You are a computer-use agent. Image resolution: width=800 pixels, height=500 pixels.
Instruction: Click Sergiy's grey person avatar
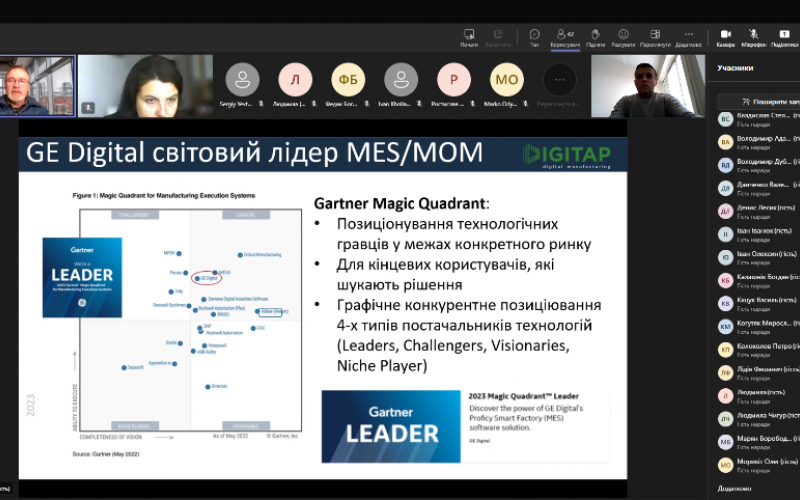click(x=242, y=80)
